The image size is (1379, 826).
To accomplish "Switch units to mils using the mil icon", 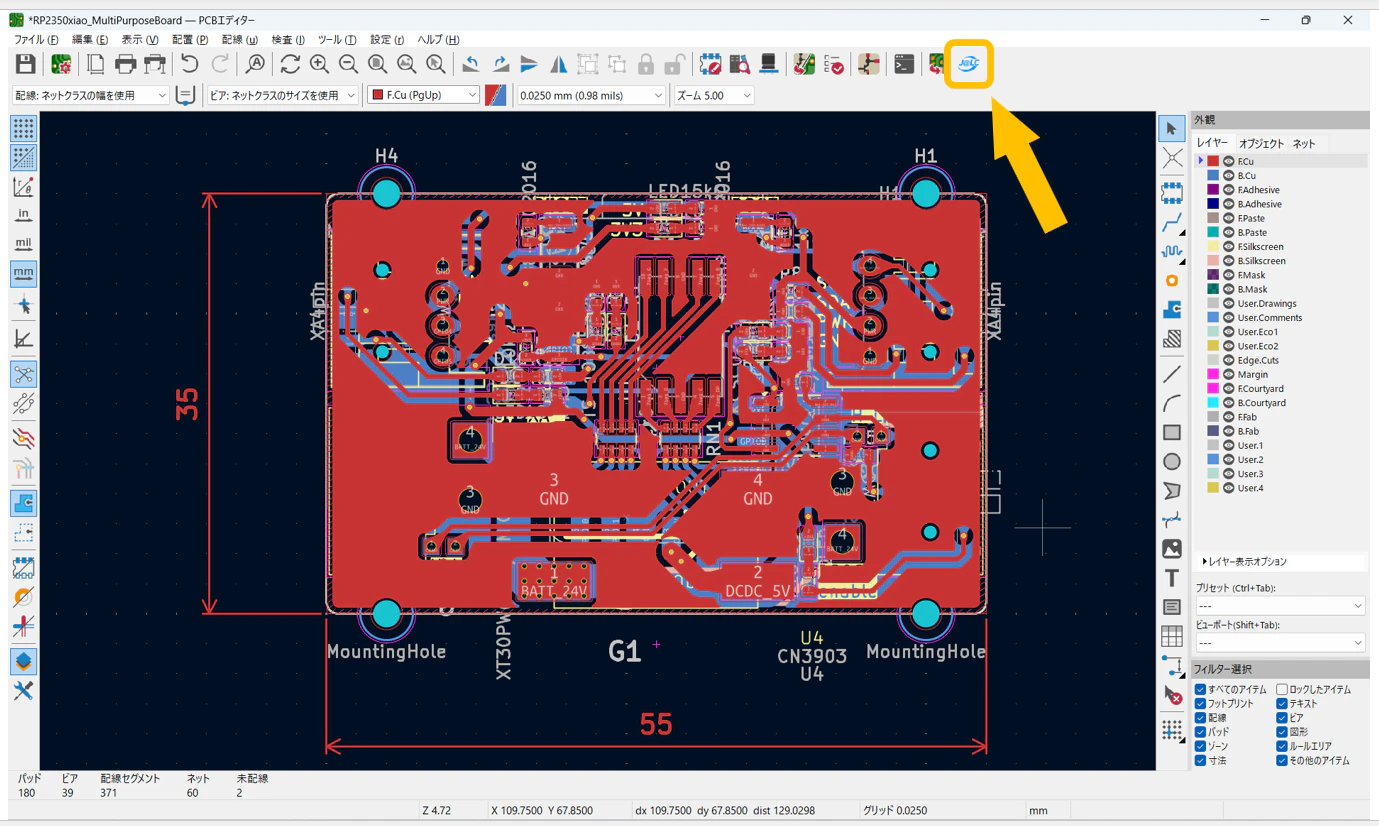I will coord(23,244).
